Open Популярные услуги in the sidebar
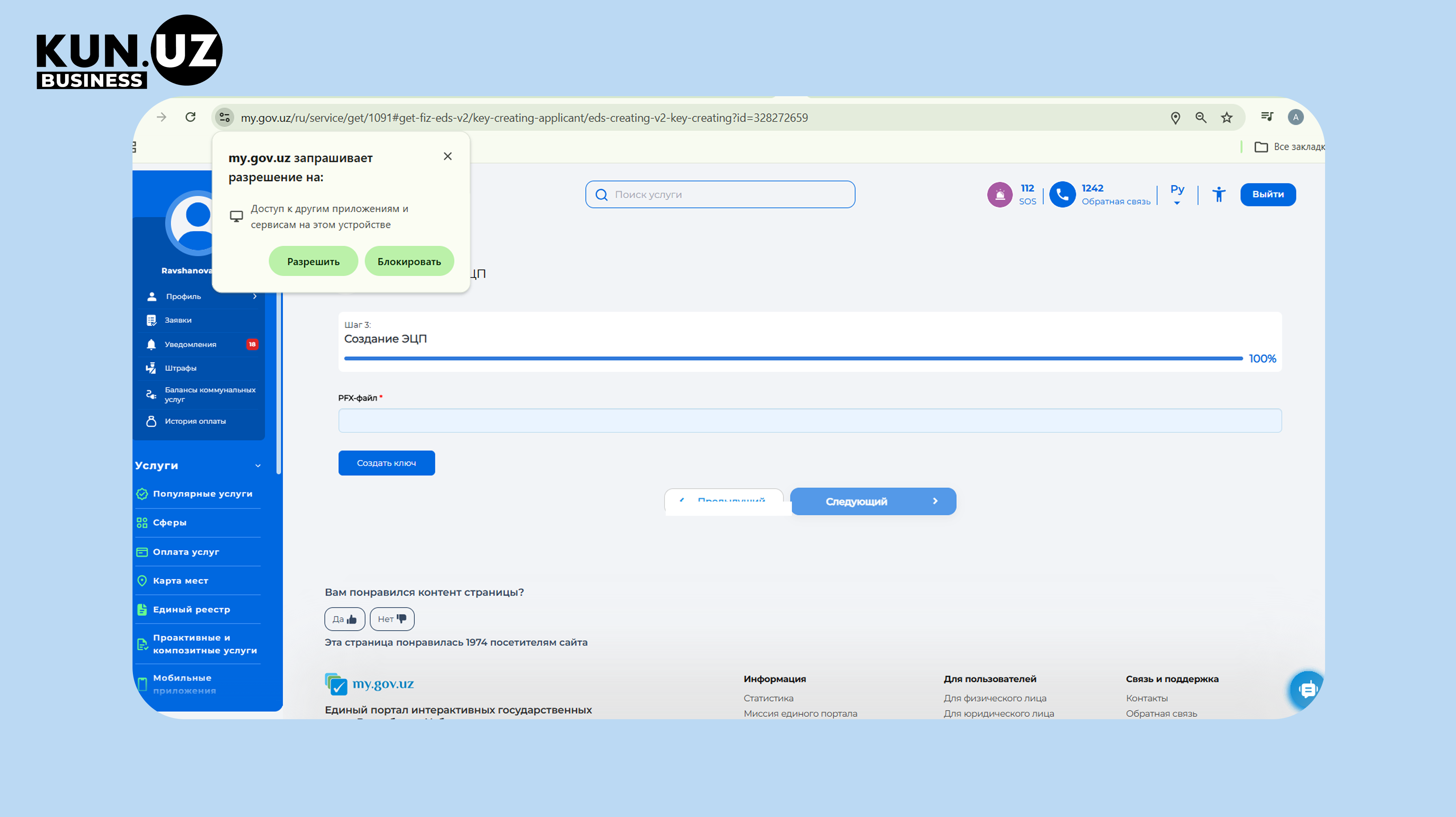This screenshot has height=817, width=1456. coord(202,494)
